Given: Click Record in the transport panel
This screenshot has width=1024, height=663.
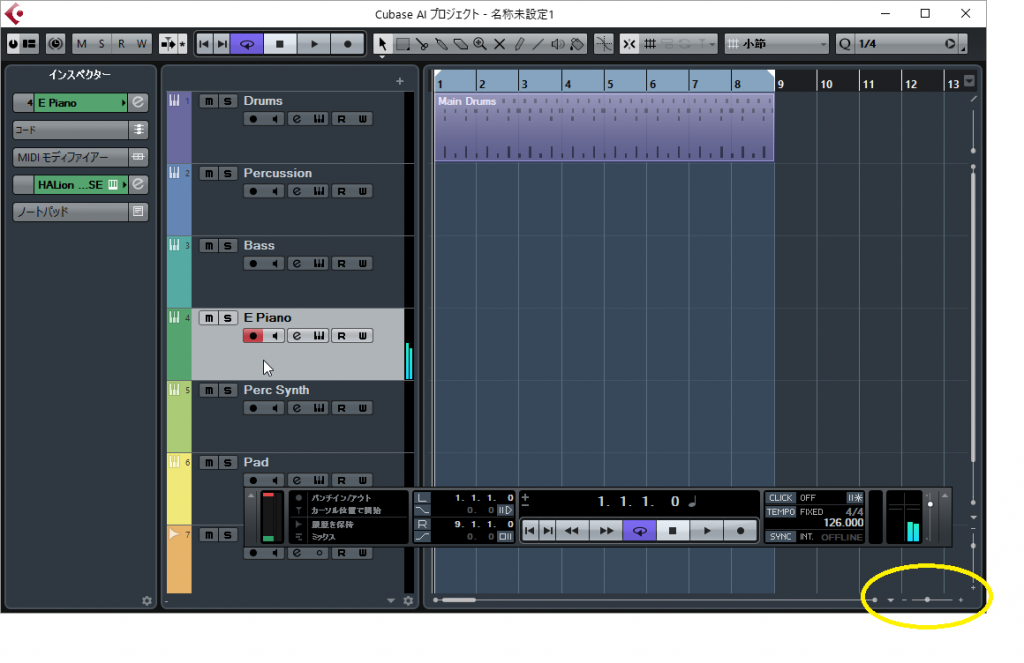Looking at the screenshot, I should [741, 531].
